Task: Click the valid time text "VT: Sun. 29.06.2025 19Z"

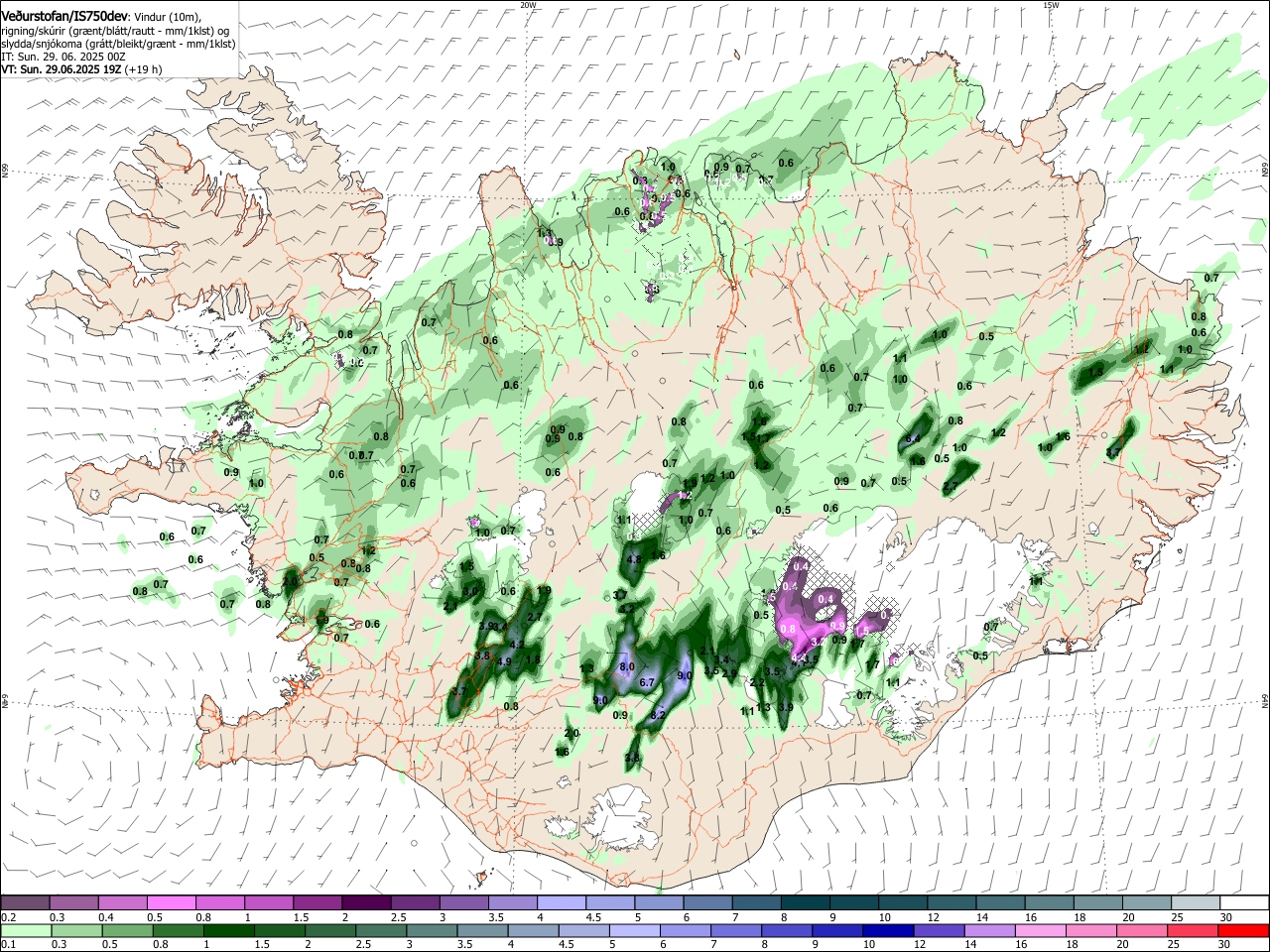Action: coord(62,69)
